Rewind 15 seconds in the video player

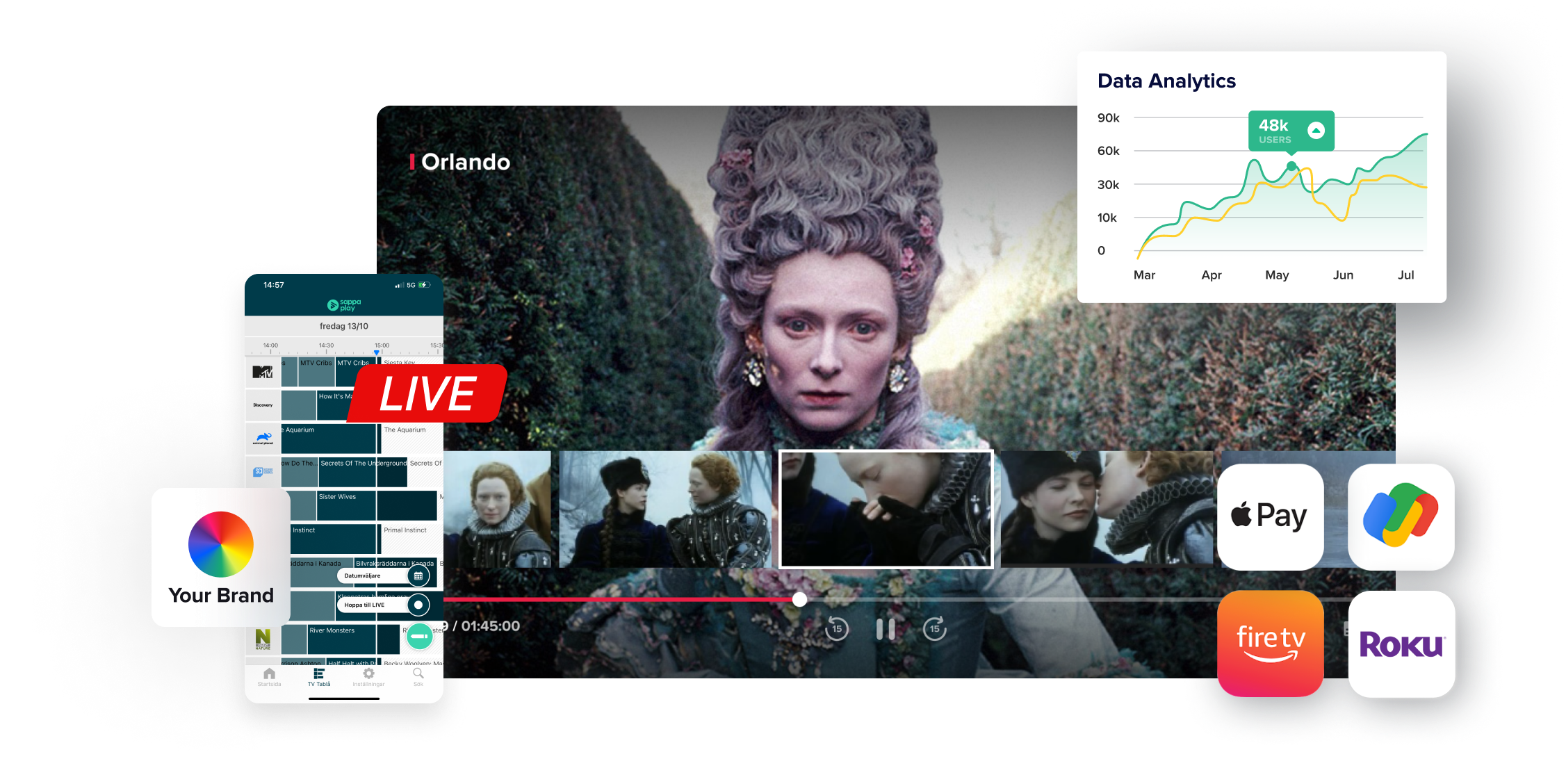point(837,629)
